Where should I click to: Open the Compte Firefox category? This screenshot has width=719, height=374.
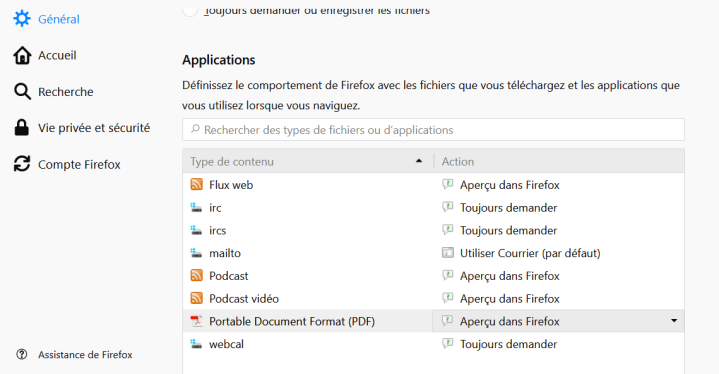click(x=79, y=164)
